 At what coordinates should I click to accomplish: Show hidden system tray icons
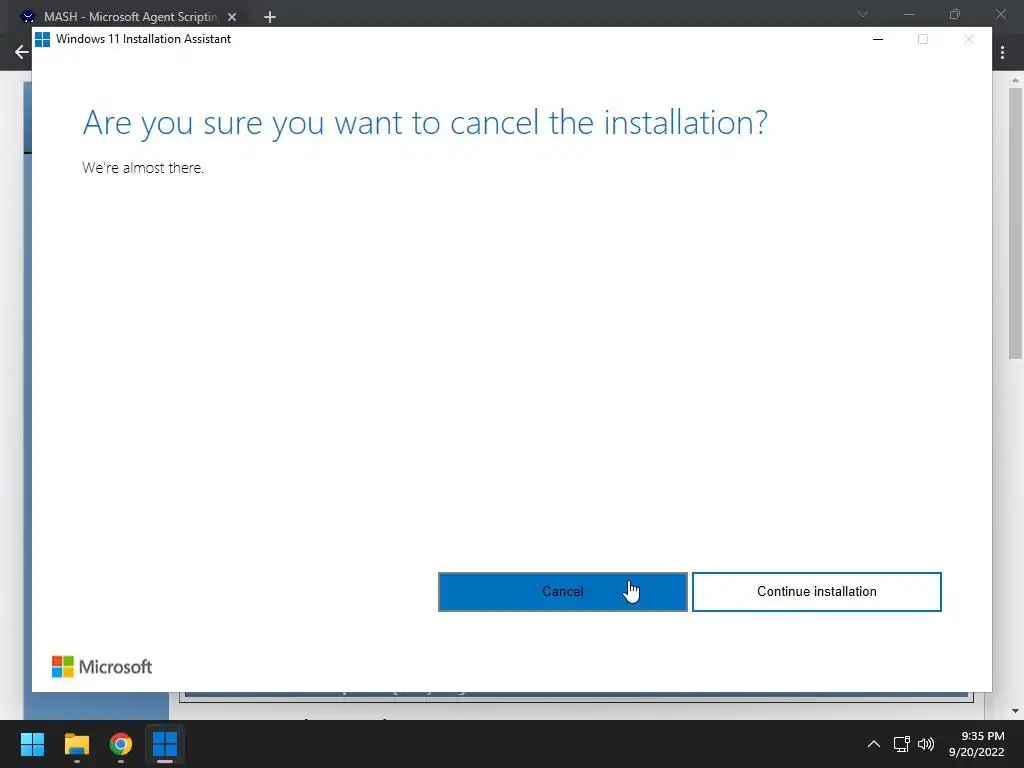[874, 744]
